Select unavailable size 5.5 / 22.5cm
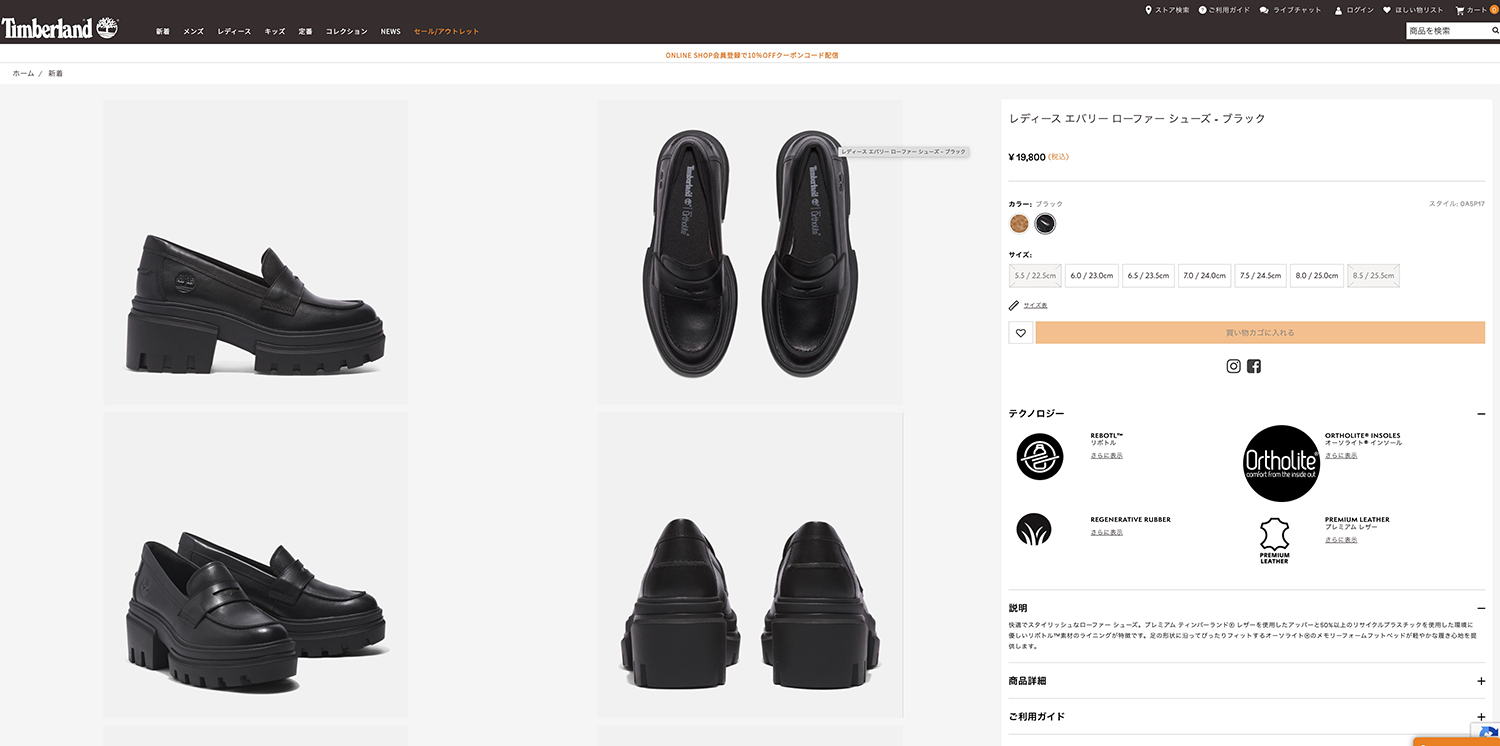 tap(1035, 275)
